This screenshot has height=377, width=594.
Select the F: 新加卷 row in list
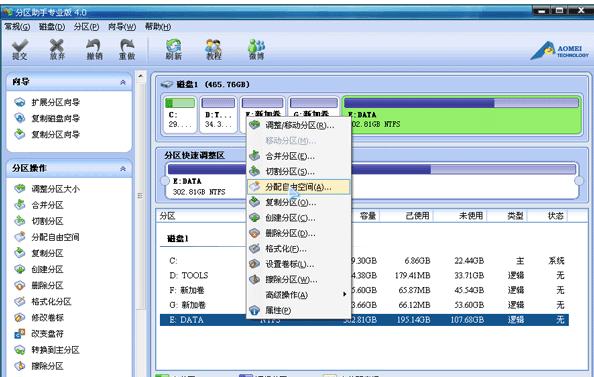[364, 290]
